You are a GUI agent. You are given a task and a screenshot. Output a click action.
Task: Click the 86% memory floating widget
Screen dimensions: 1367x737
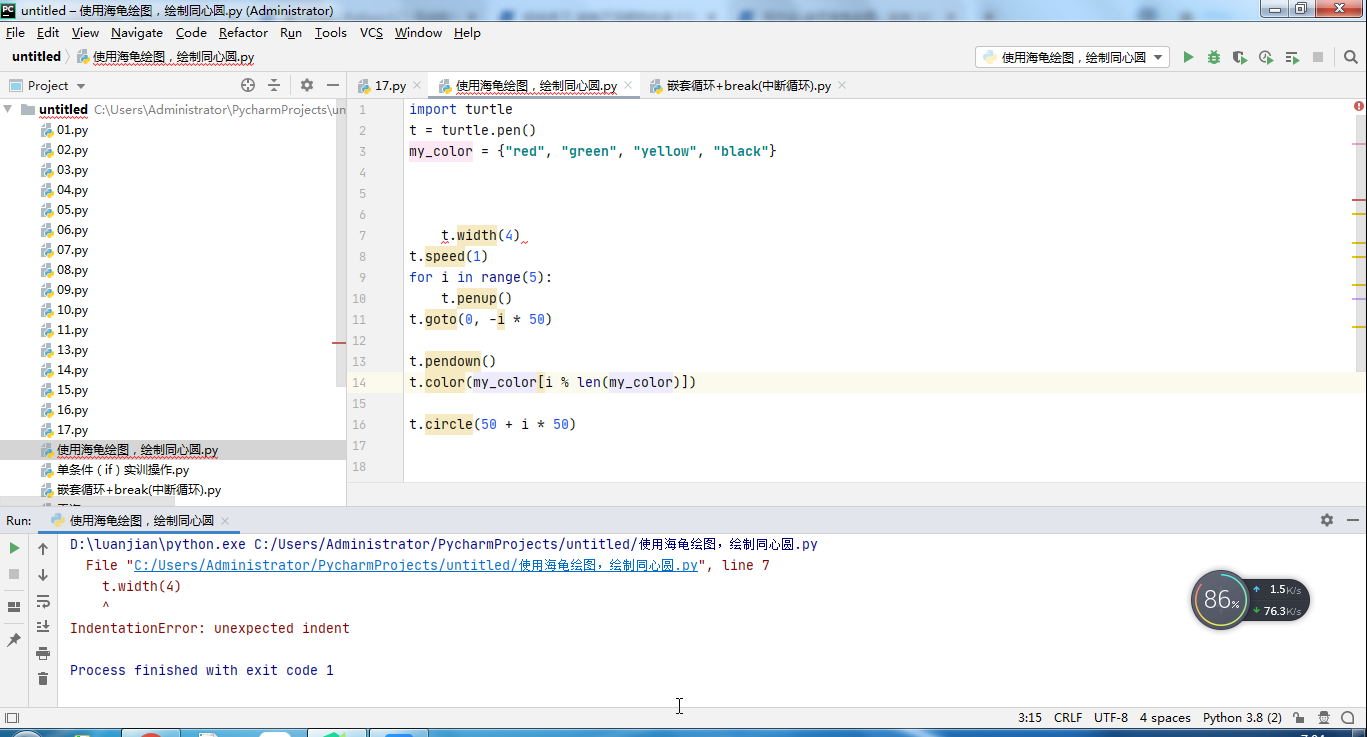(x=1220, y=600)
